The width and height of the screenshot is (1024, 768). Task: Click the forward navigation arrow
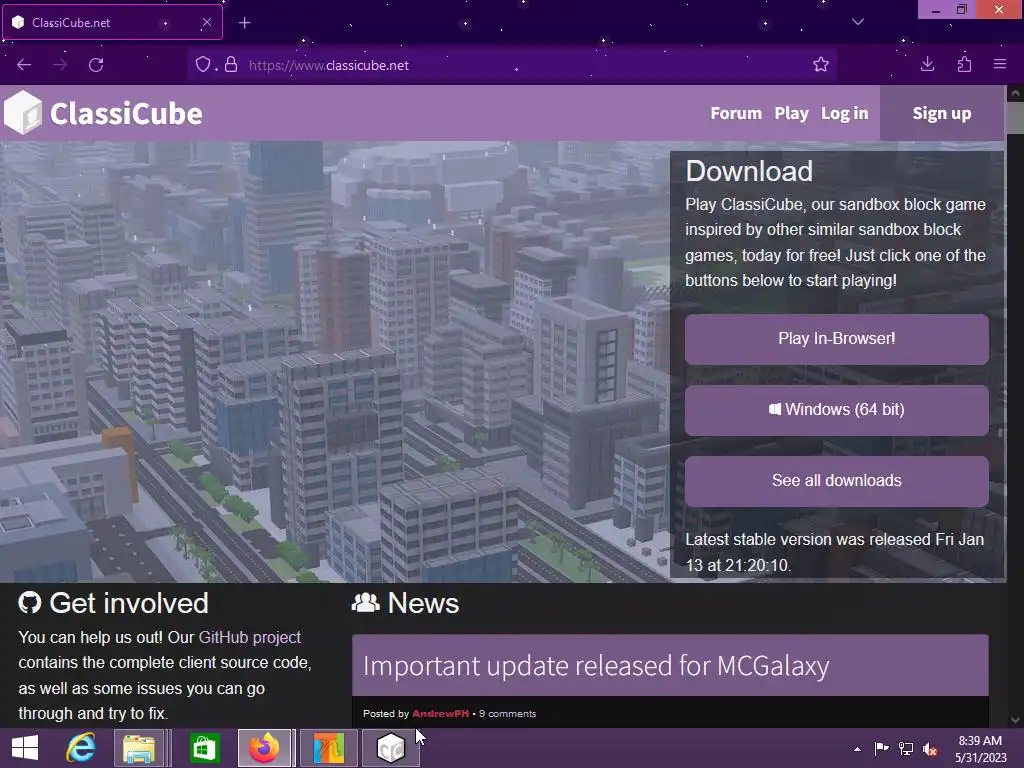(x=60, y=65)
